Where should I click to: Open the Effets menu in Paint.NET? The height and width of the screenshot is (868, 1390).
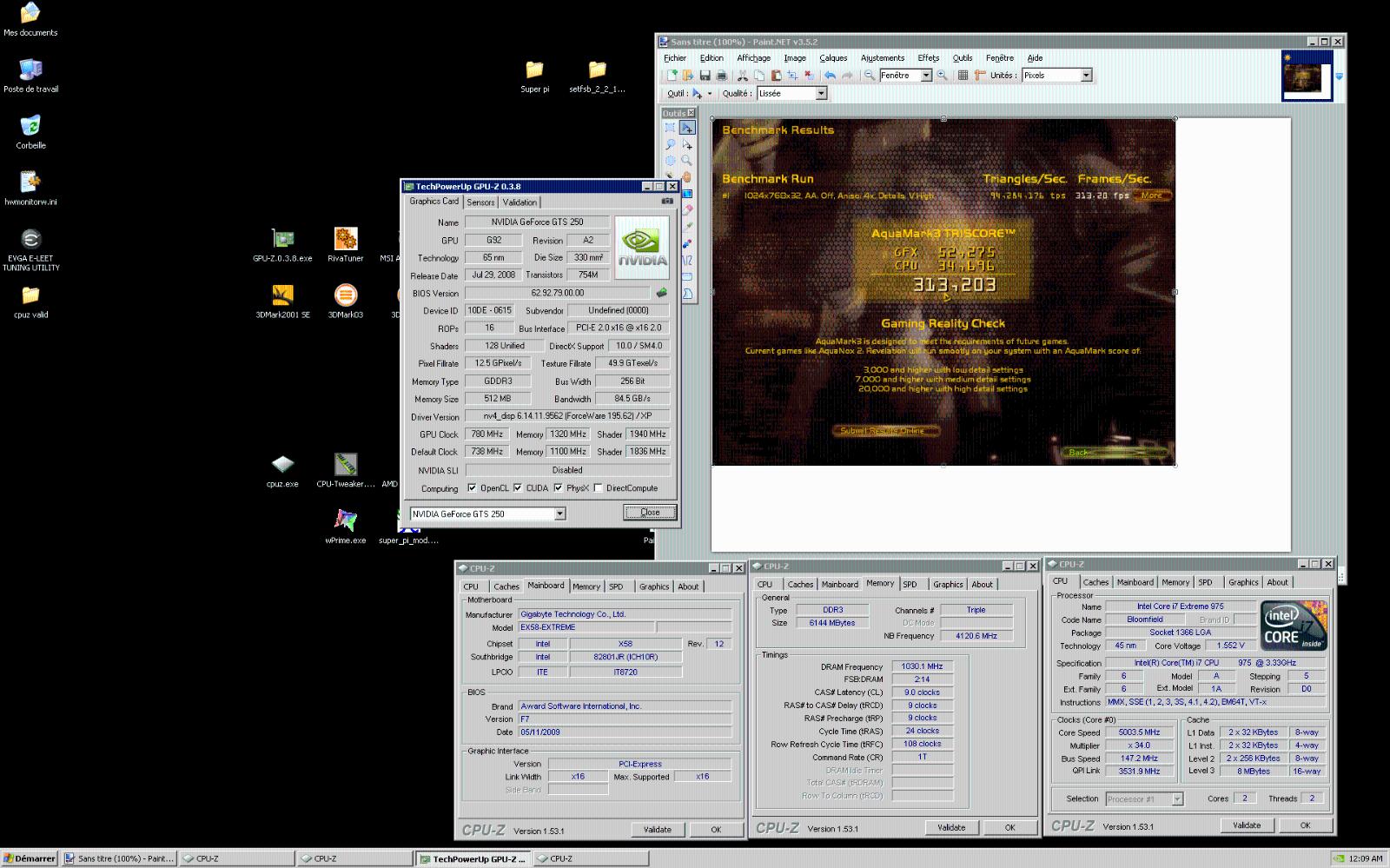[x=929, y=58]
